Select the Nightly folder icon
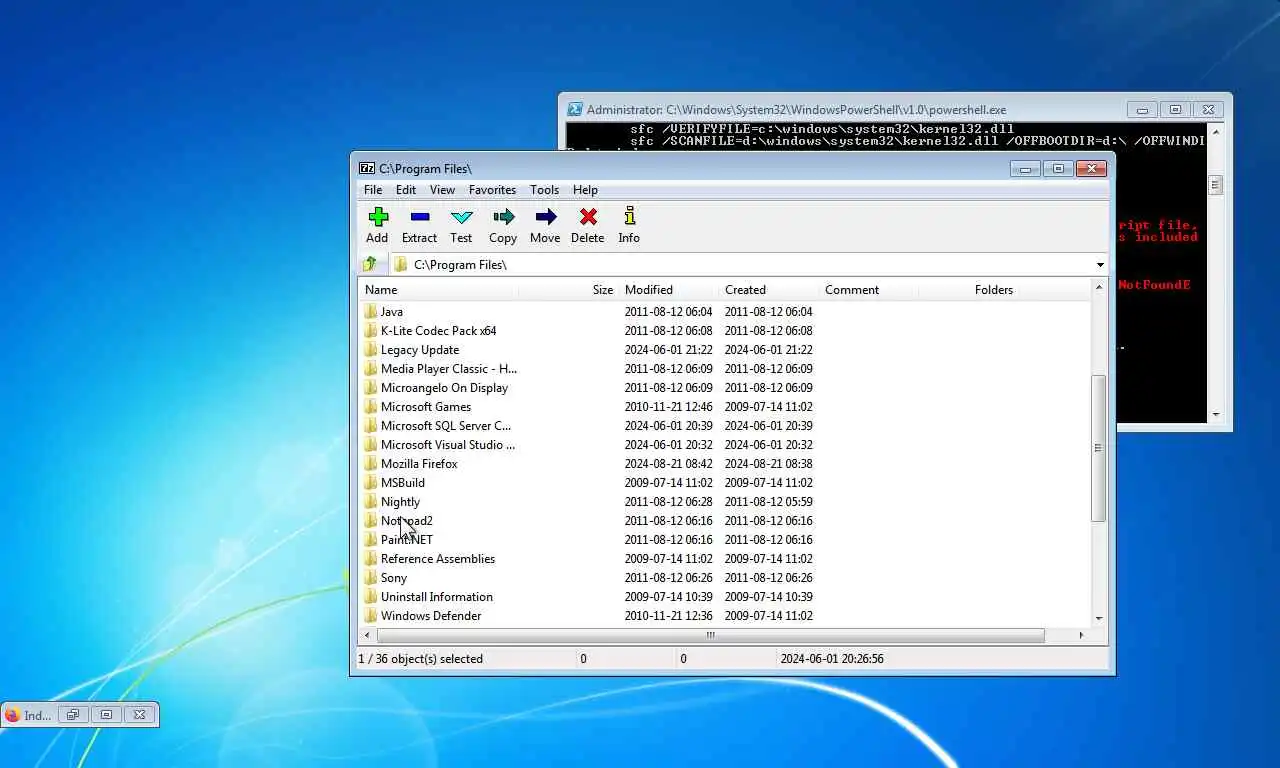 370,501
